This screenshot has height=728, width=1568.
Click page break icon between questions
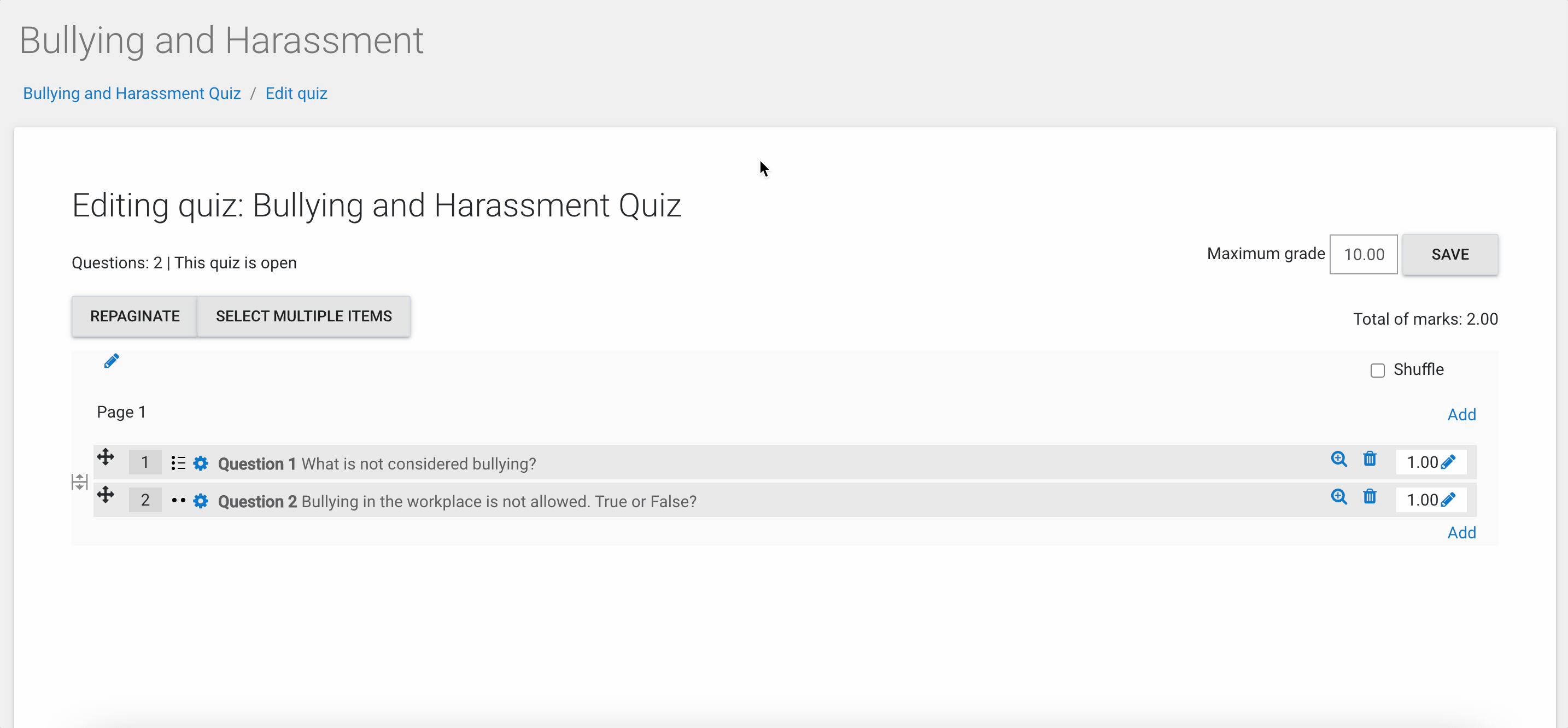[x=79, y=482]
